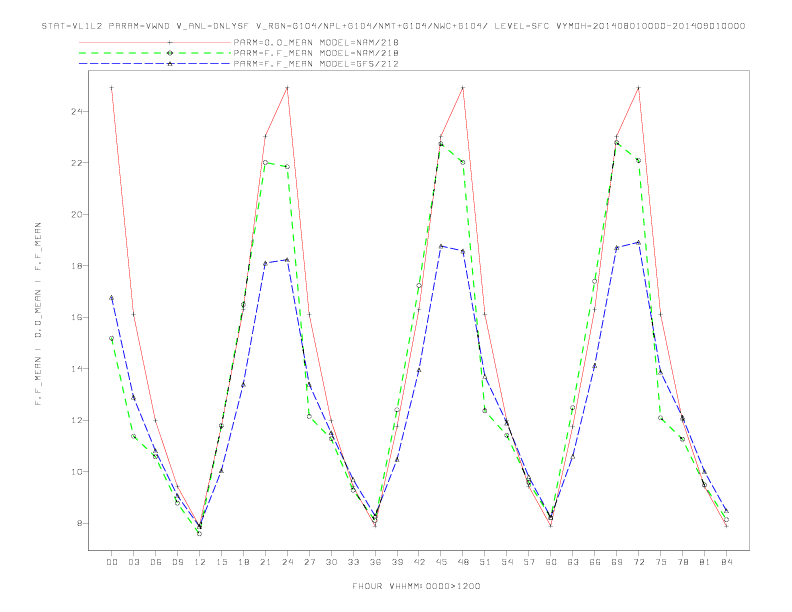
Task: Click y-axis tick label 8
Action: coord(79,523)
